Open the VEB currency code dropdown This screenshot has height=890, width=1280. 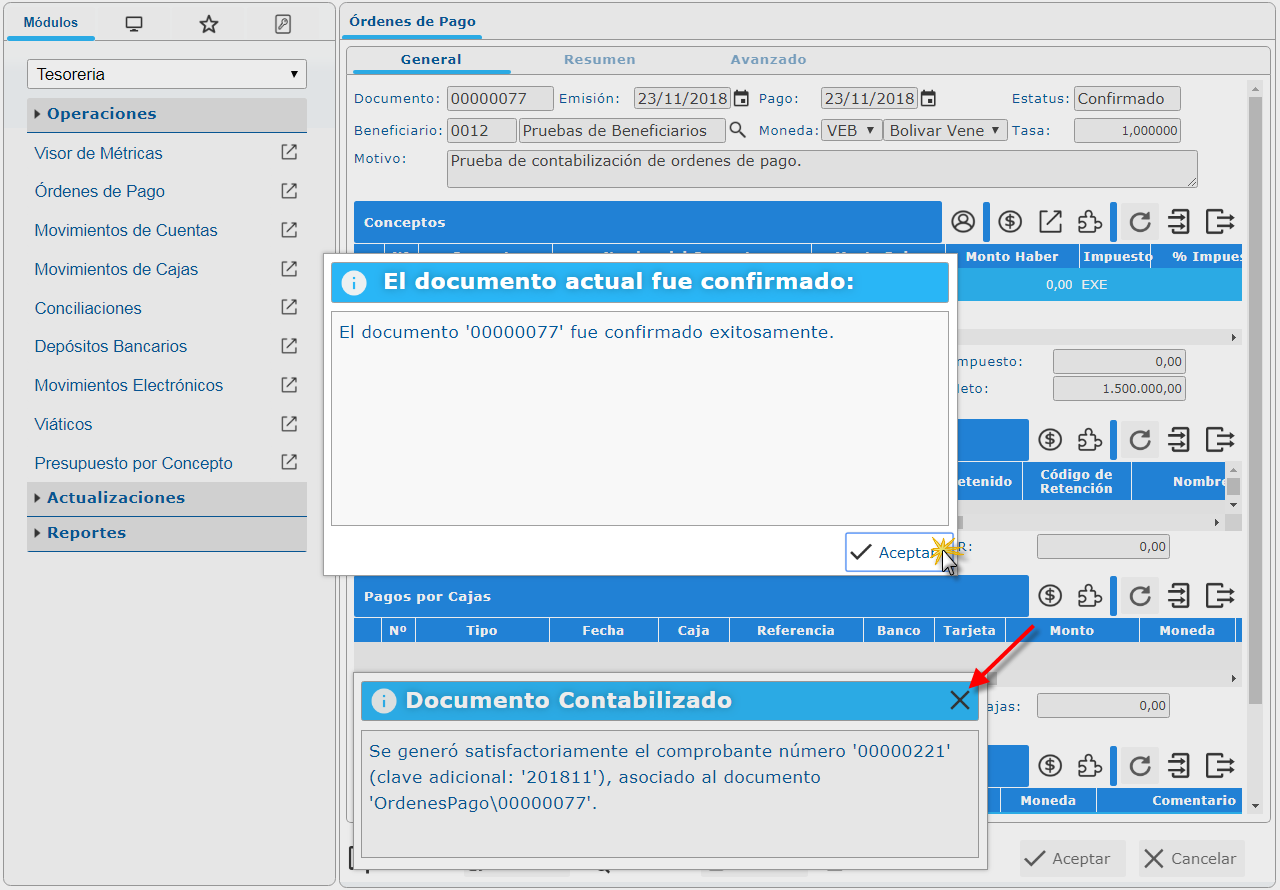point(851,130)
